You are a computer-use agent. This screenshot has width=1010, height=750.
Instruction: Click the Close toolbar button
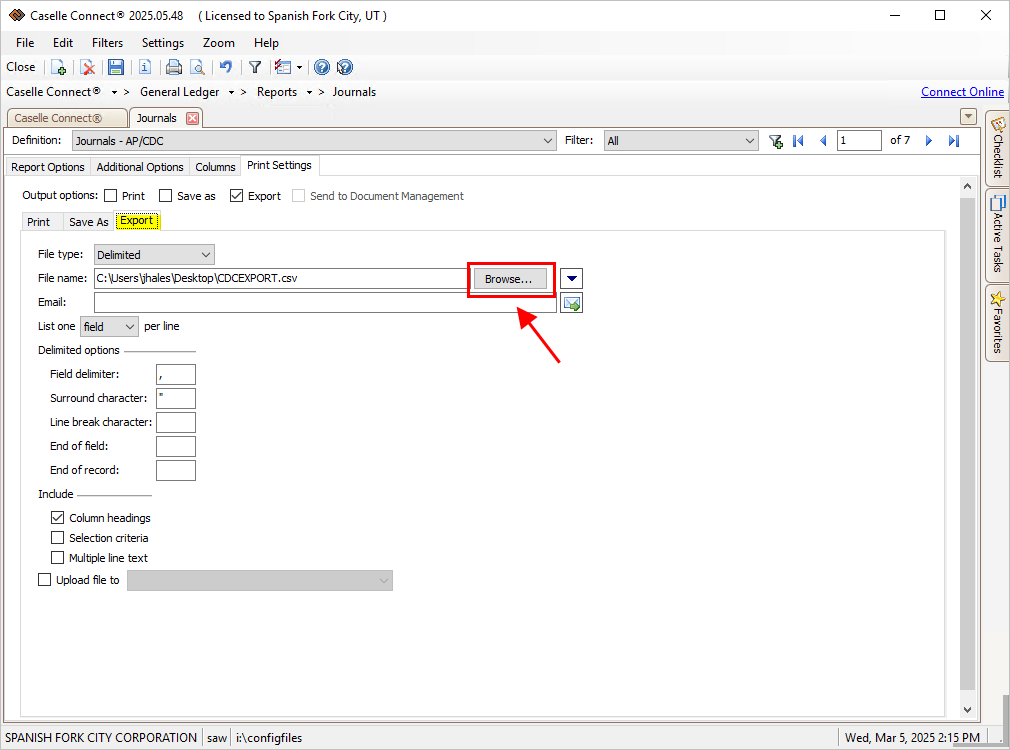tap(21, 67)
